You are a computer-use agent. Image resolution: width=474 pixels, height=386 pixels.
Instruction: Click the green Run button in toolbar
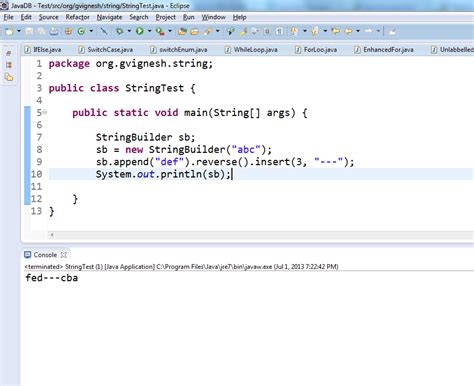click(140, 31)
